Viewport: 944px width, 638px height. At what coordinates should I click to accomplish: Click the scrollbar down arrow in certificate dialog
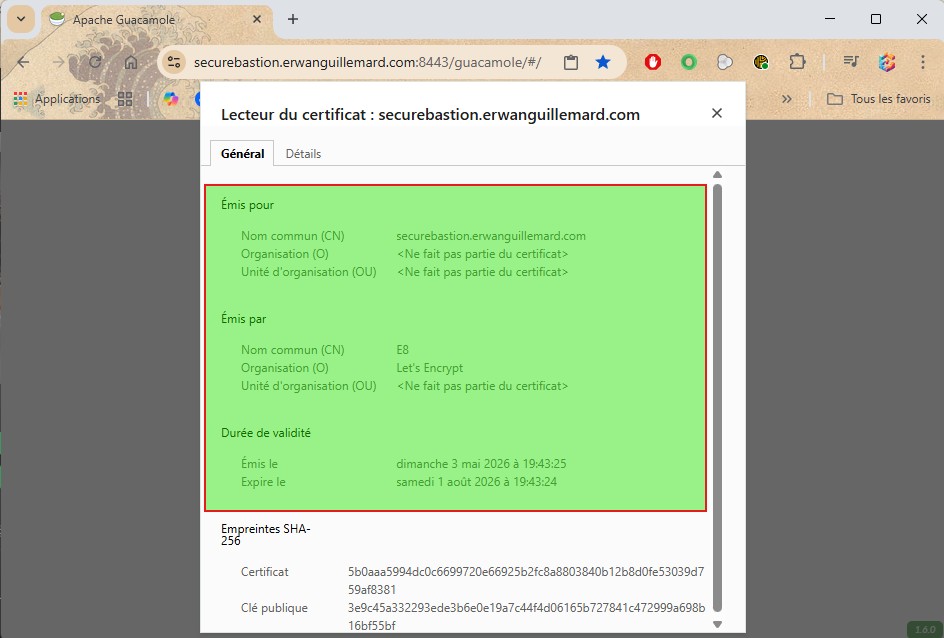[717, 624]
